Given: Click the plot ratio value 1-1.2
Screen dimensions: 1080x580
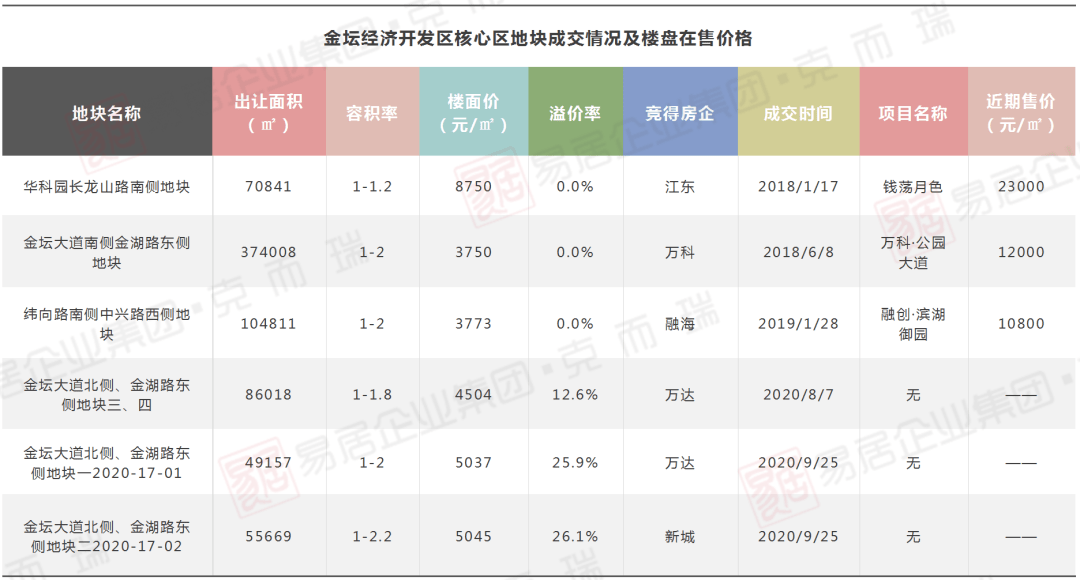Looking at the screenshot, I should pos(372,187).
